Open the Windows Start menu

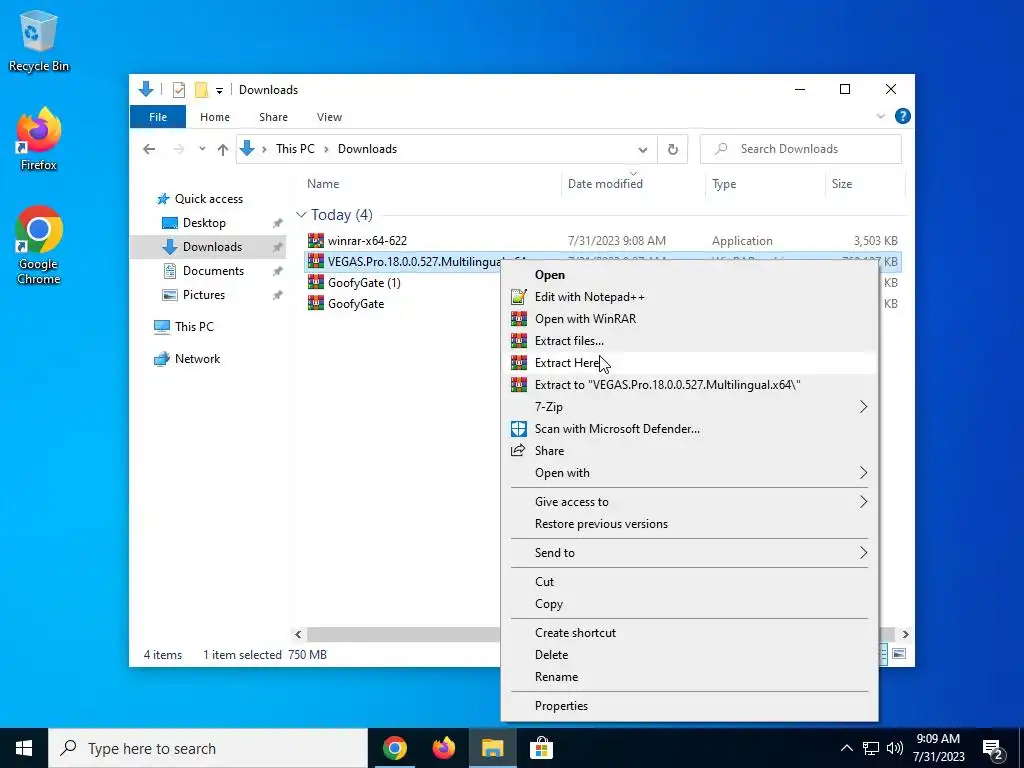pyautogui.click(x=24, y=748)
